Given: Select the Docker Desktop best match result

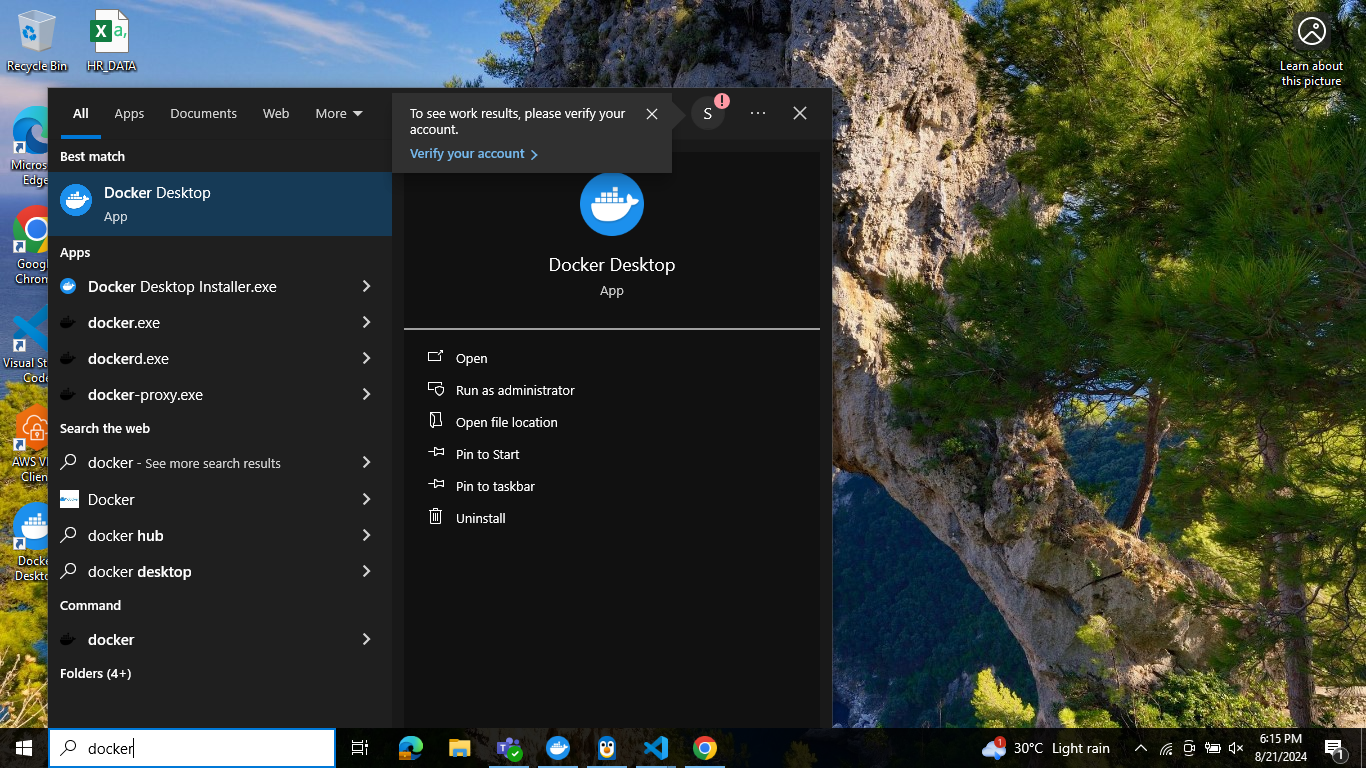Looking at the screenshot, I should 220,203.
